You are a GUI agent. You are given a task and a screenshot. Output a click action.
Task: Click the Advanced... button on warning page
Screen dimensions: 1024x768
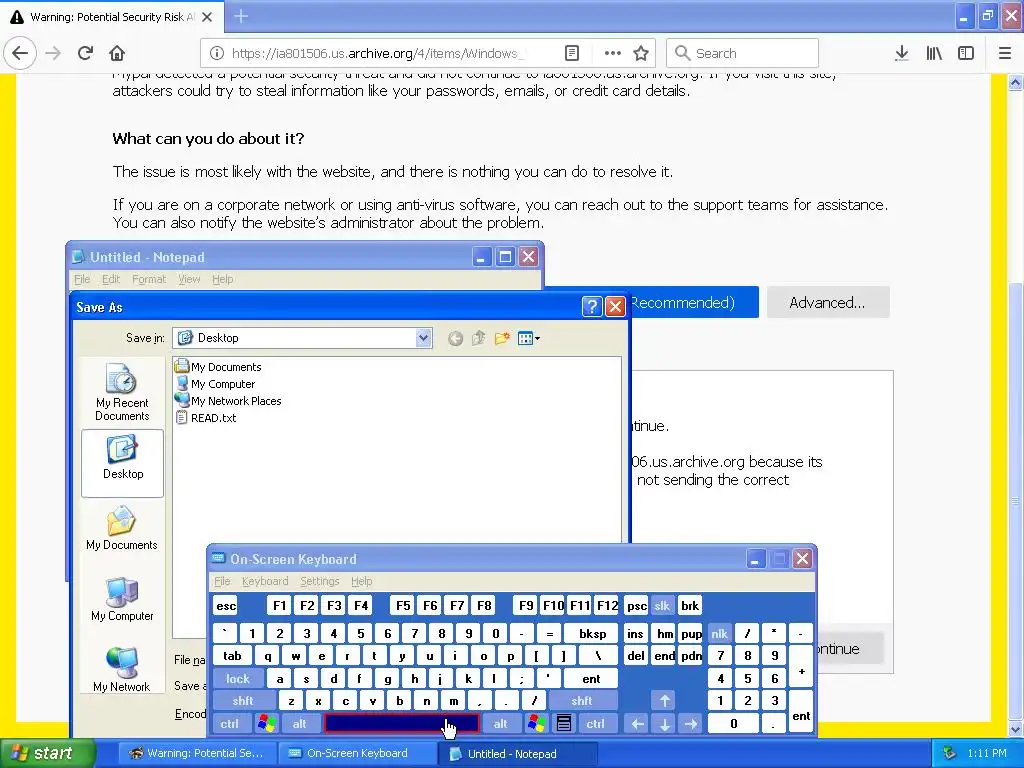pyautogui.click(x=827, y=302)
